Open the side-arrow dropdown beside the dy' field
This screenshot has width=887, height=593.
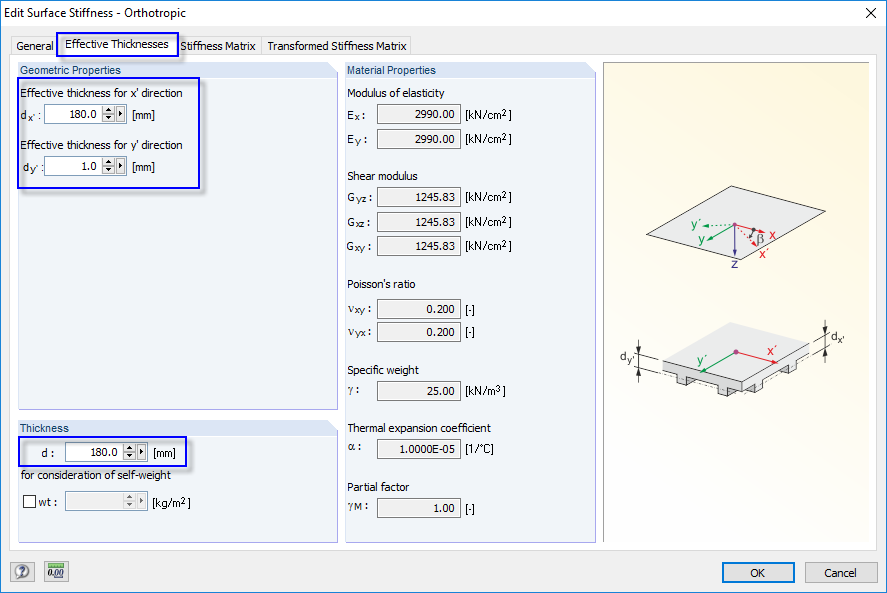coord(120,166)
